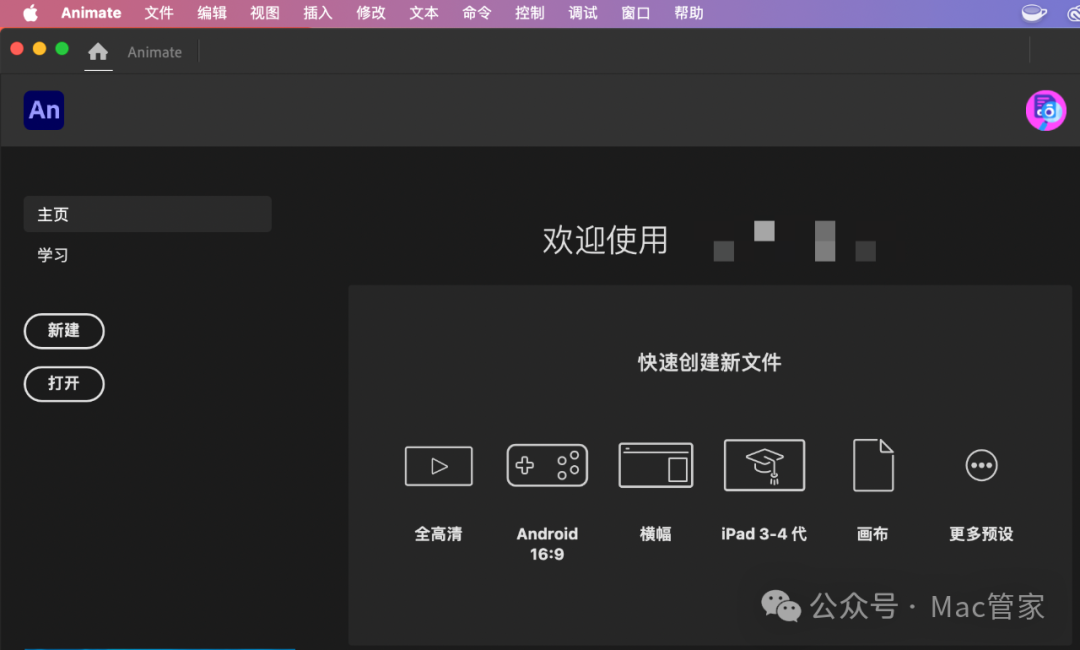1080x650 pixels.
Task: Click the 欢迎使用 welcome text
Action: (605, 240)
